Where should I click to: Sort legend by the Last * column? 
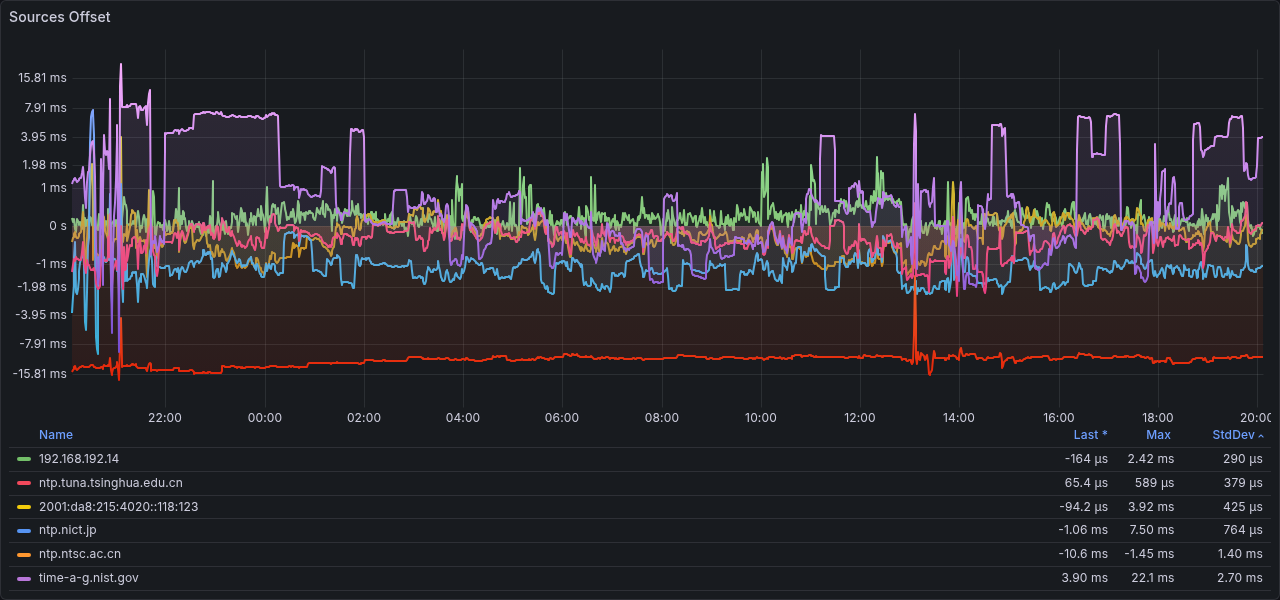[1090, 435]
